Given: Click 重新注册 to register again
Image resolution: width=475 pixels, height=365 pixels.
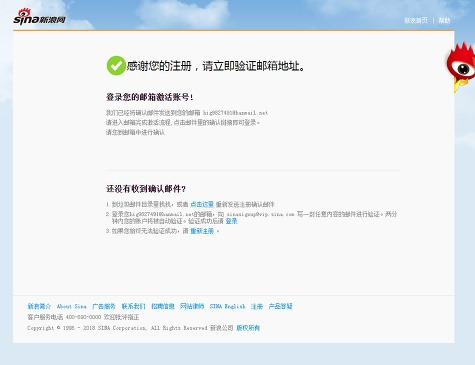Looking at the screenshot, I should tap(202, 231).
